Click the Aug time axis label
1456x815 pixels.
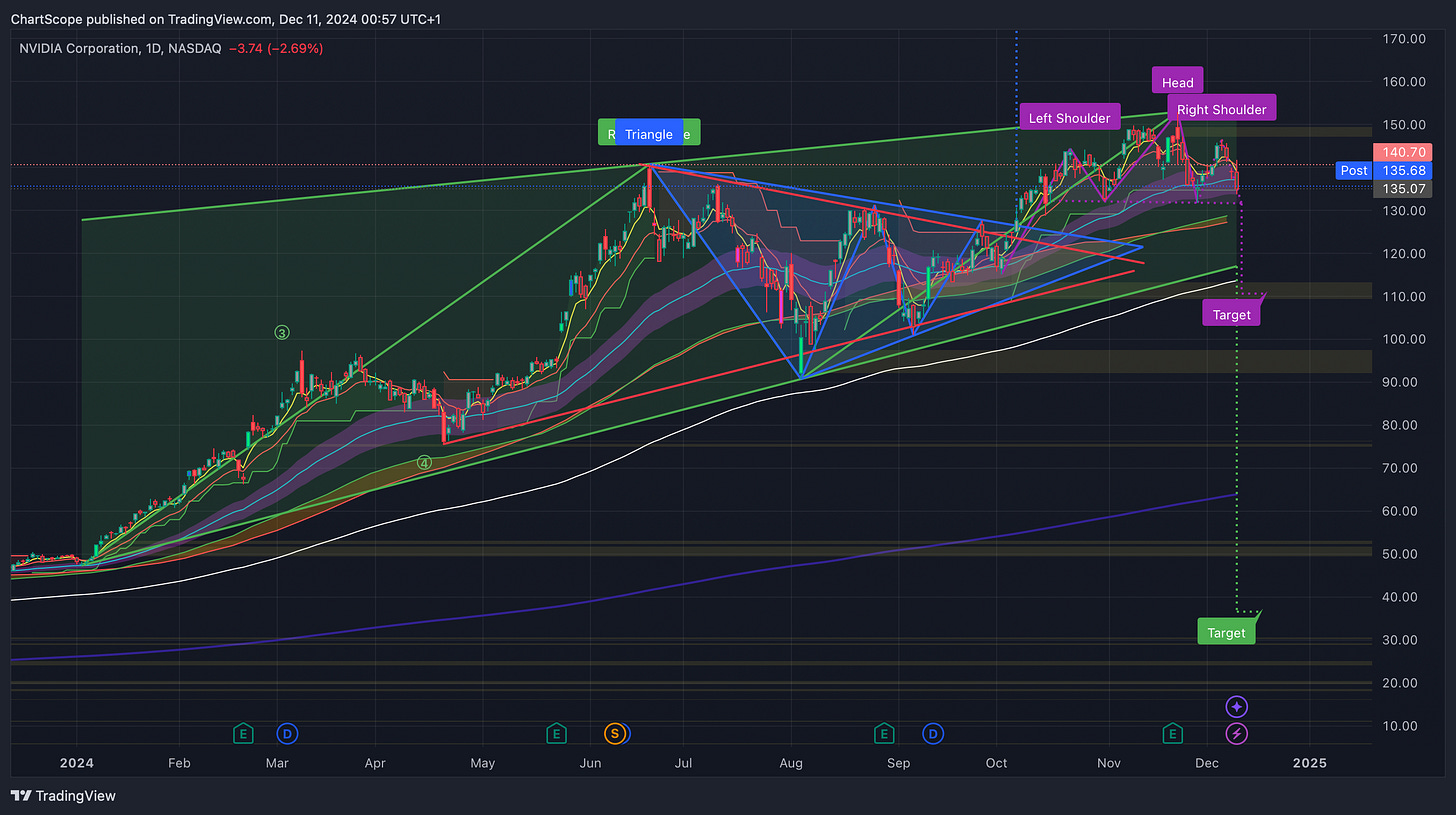(x=791, y=763)
